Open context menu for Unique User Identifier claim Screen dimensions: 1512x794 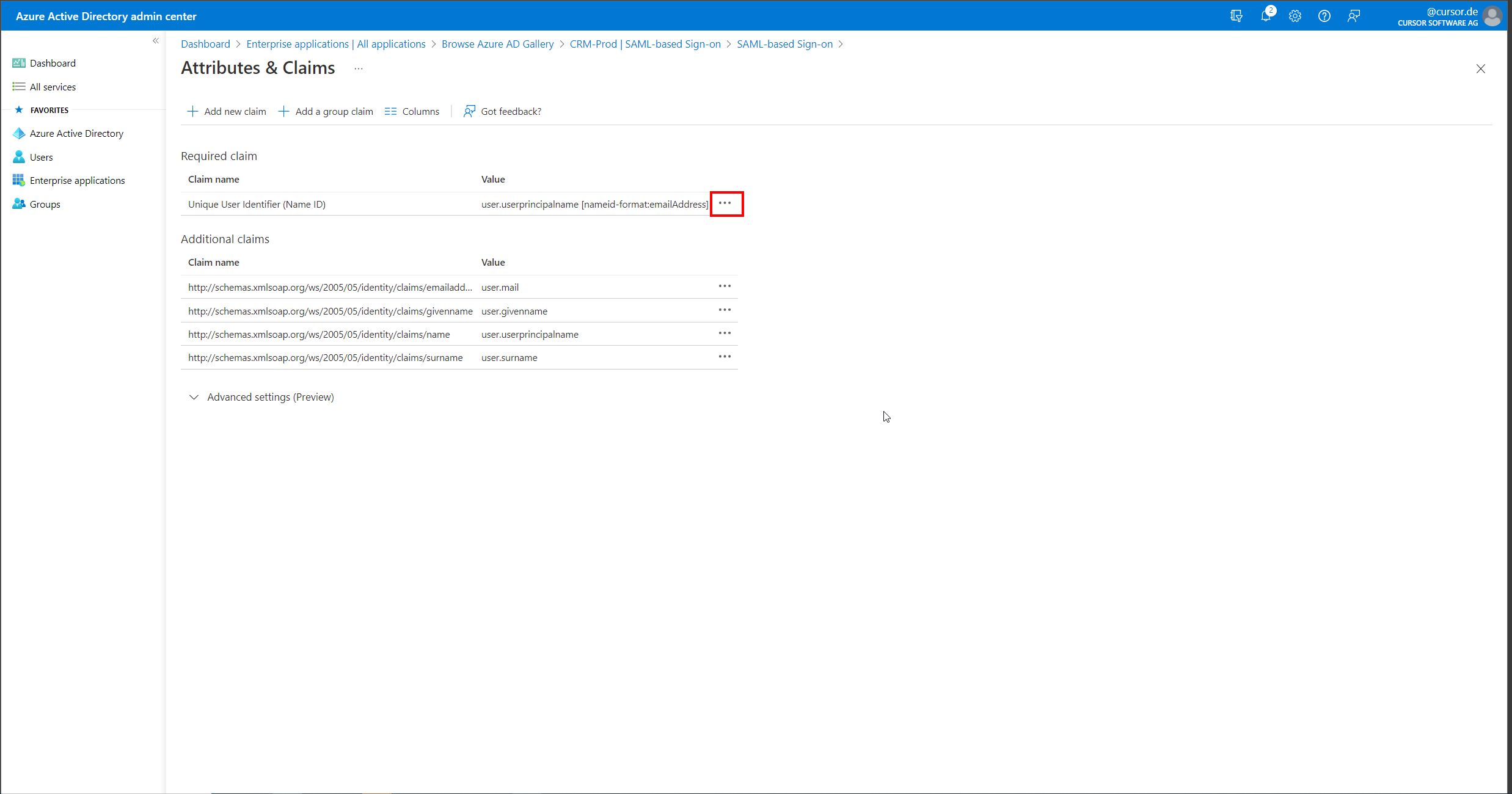[x=725, y=203]
